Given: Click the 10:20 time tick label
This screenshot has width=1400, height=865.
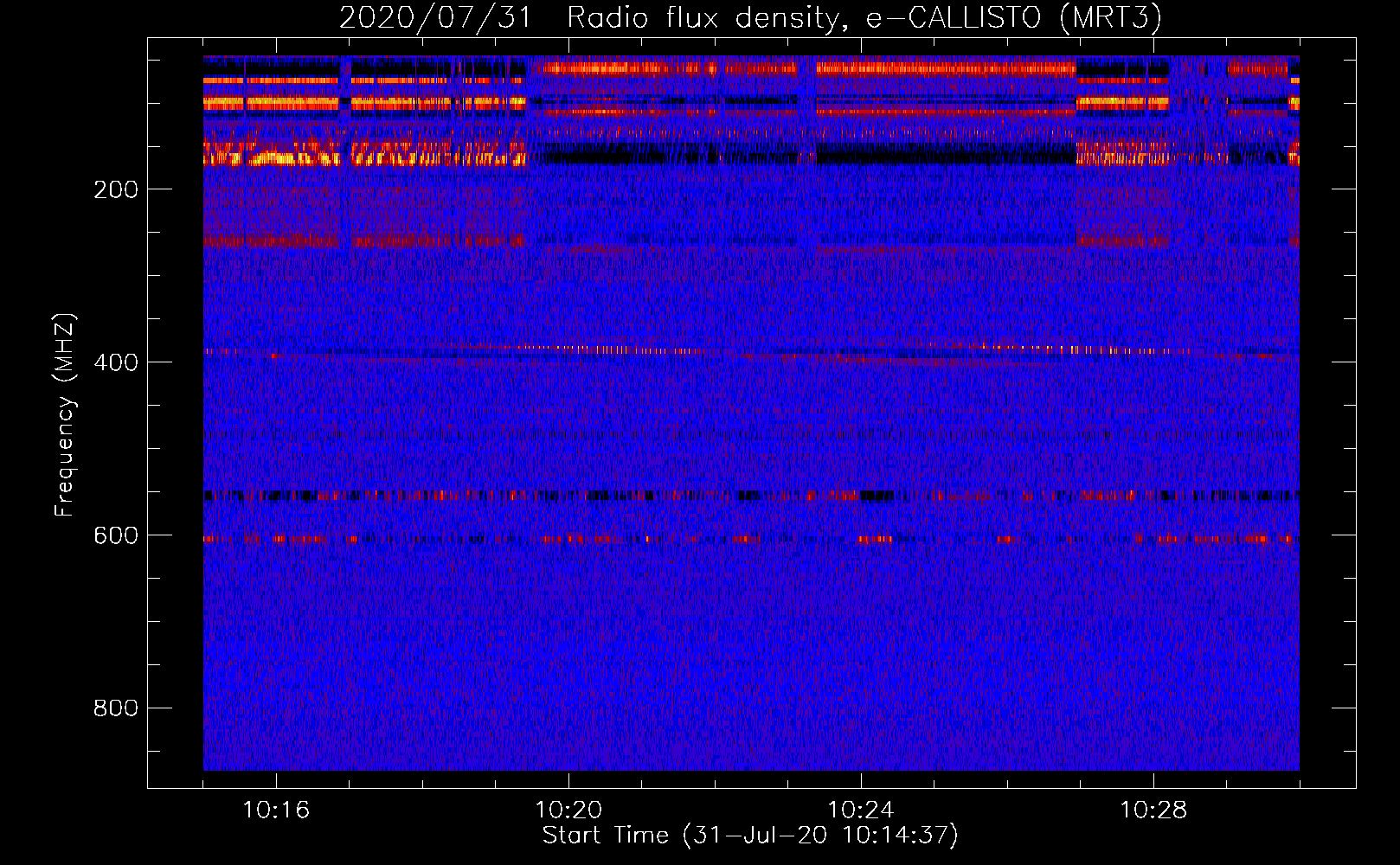Looking at the screenshot, I should tap(568, 811).
